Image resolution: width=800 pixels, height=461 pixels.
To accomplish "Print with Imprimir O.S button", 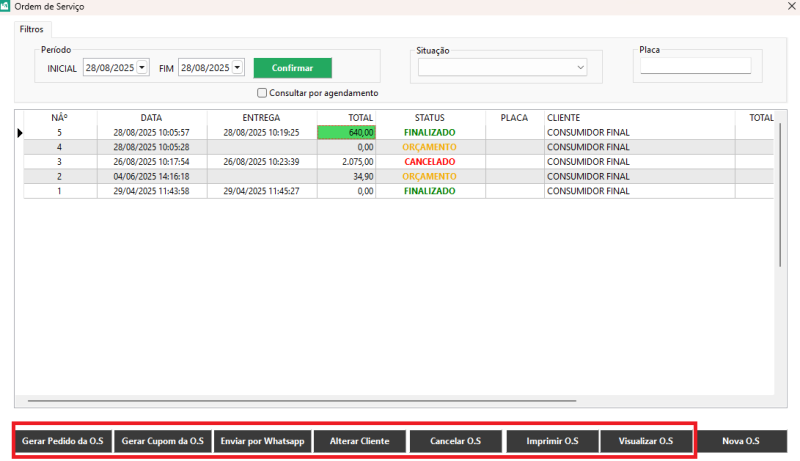I will [x=553, y=441].
